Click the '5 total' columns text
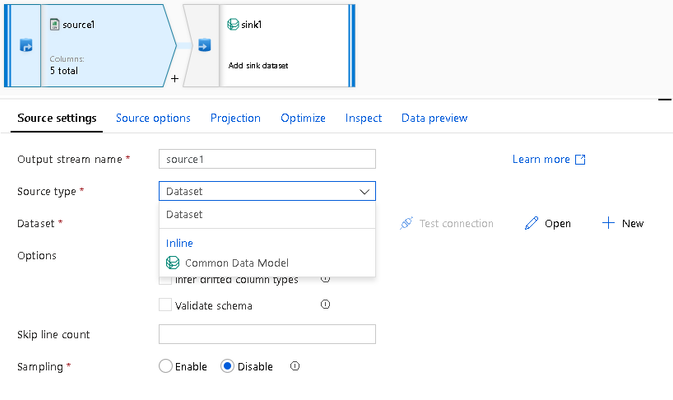Viewport: 673px width, 400px height. tap(64, 71)
